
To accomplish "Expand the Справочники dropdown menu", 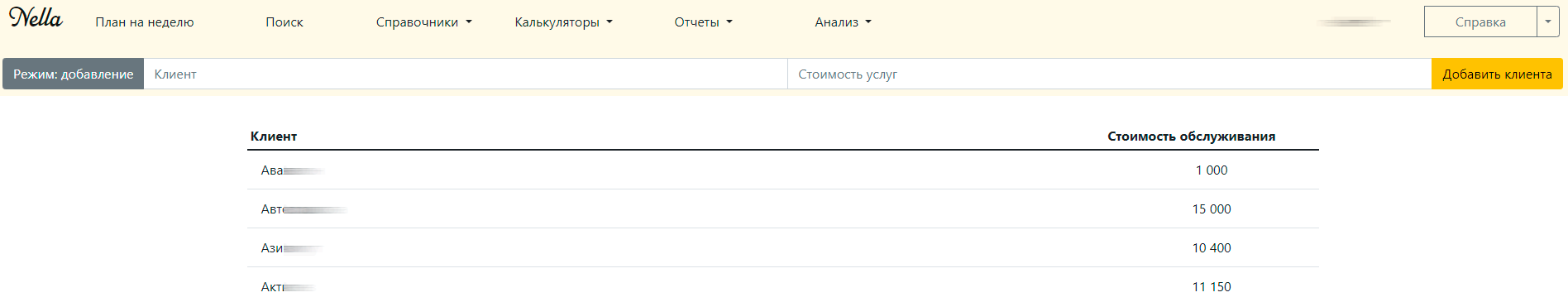I will click(423, 22).
